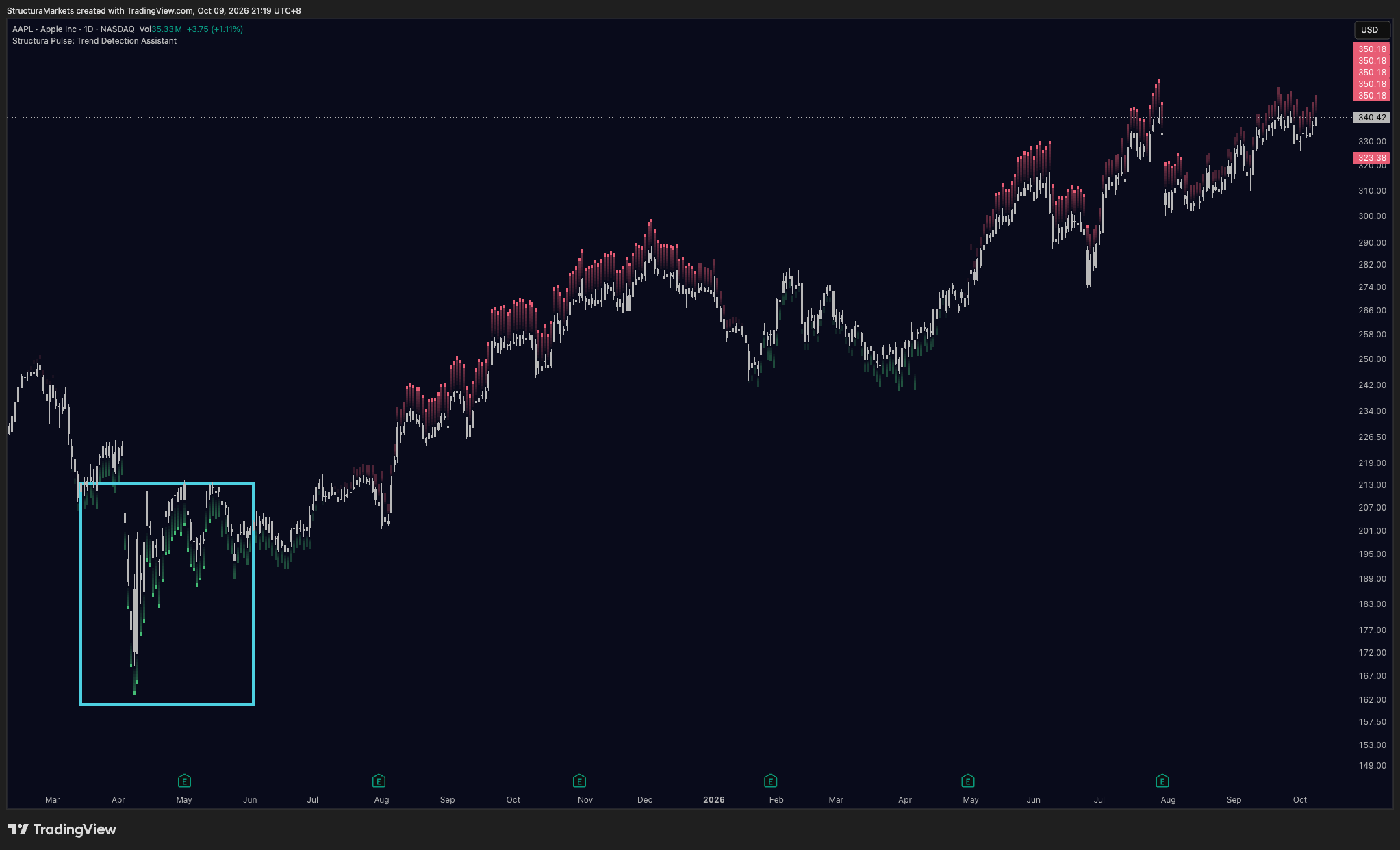1400x850 pixels.
Task: Open the earnings E marker above Feb
Action: (770, 781)
